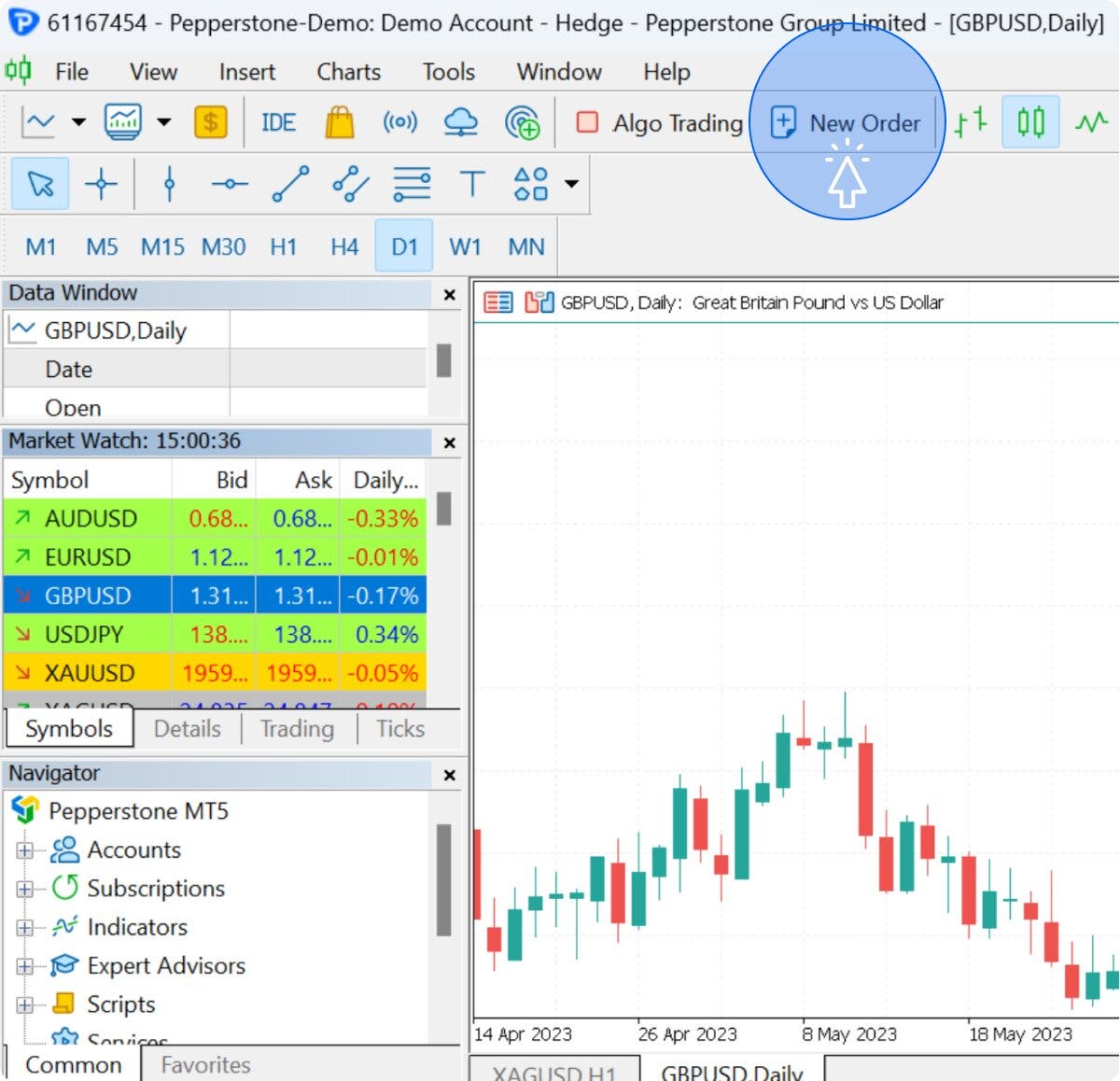Select the Text label tool
Screen dimensions: 1120x1081
[472, 184]
